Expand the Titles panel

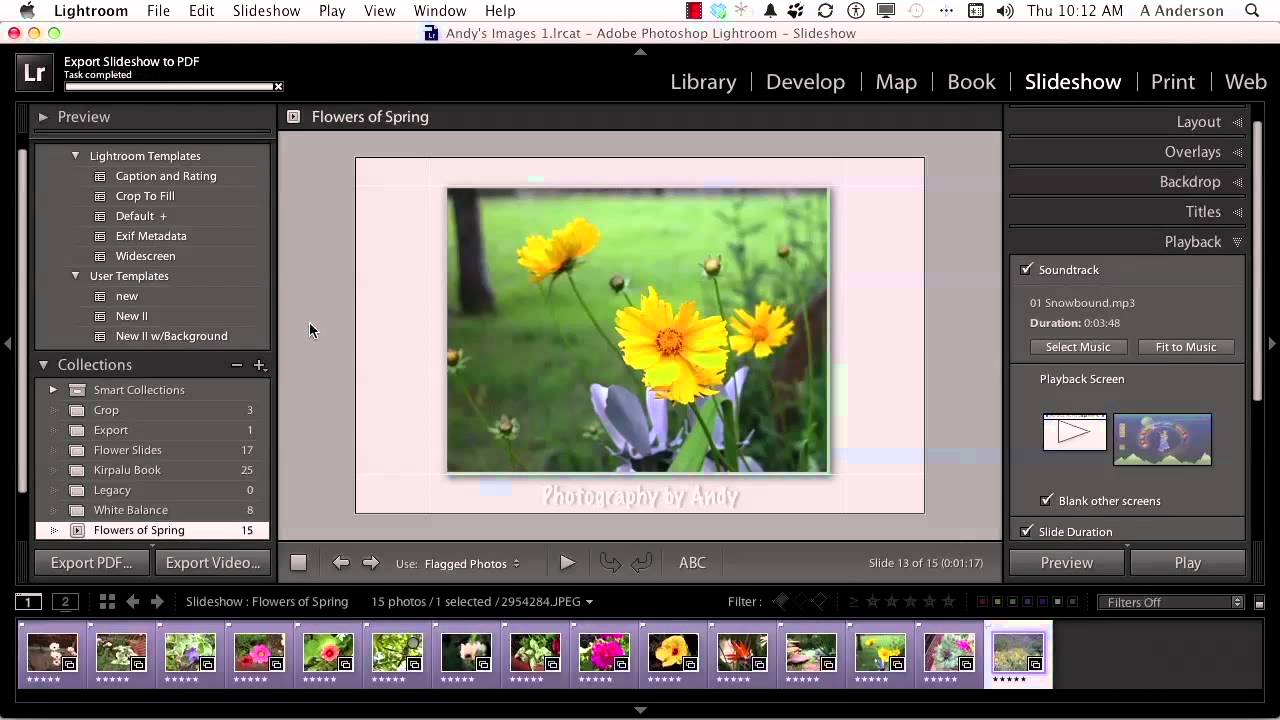(x=1237, y=212)
